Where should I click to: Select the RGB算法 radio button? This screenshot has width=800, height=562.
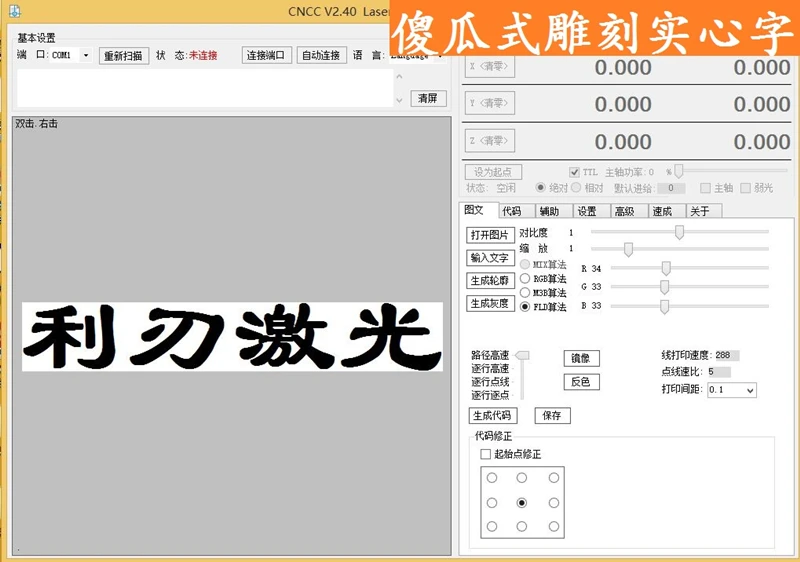(x=525, y=278)
